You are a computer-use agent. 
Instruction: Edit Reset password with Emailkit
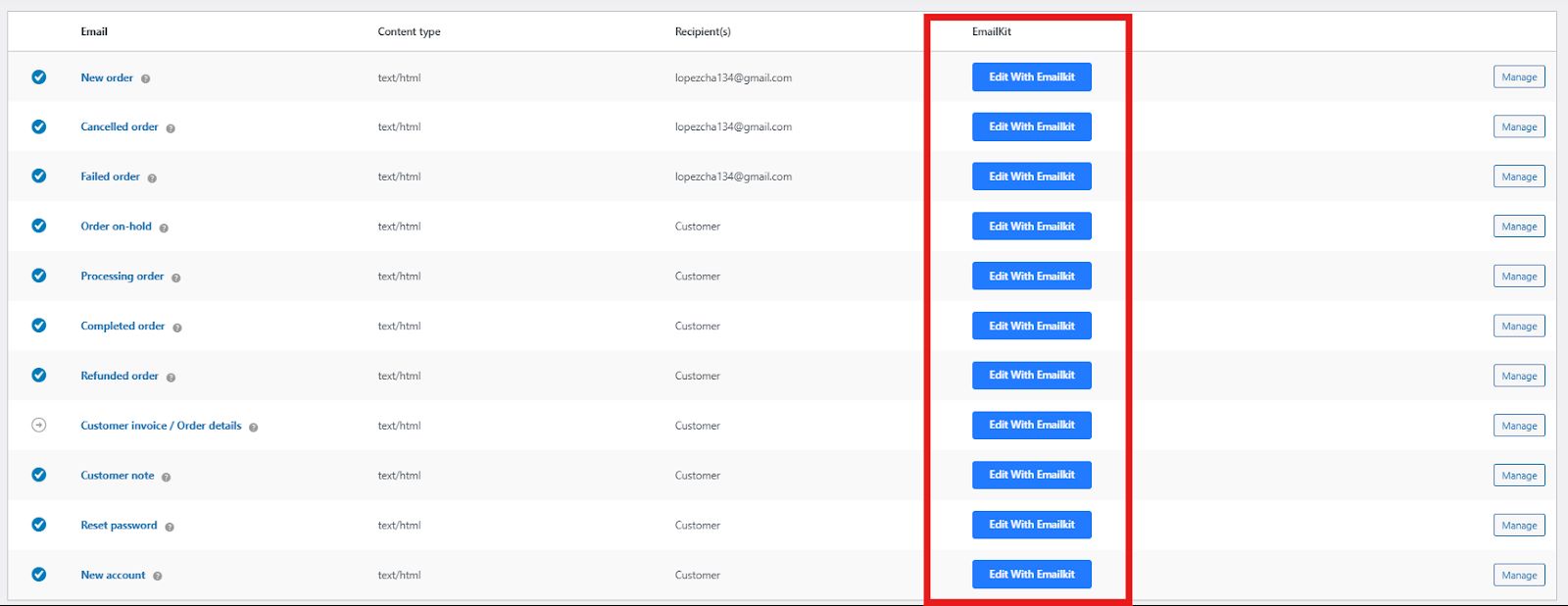point(1032,525)
